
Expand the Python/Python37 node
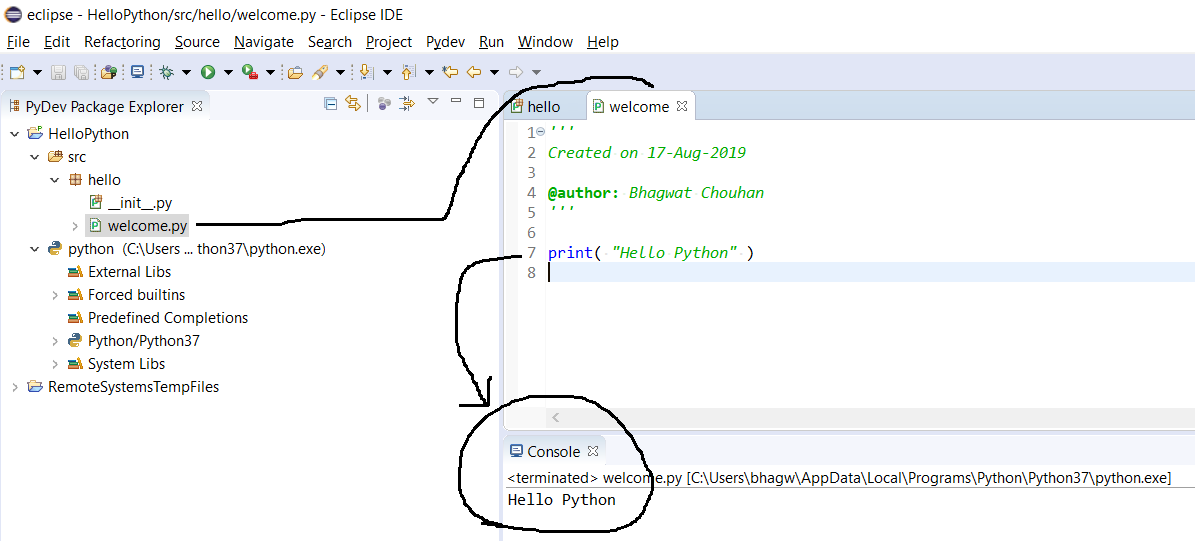click(55, 341)
